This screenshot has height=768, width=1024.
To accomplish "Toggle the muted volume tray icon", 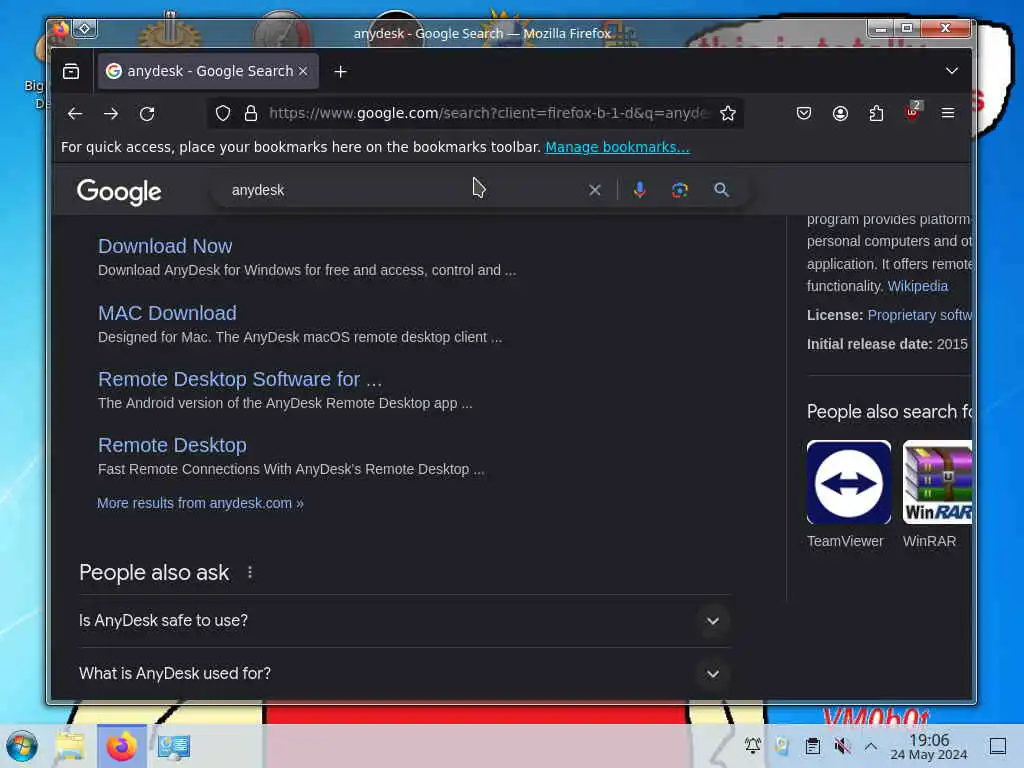I will click(842, 746).
